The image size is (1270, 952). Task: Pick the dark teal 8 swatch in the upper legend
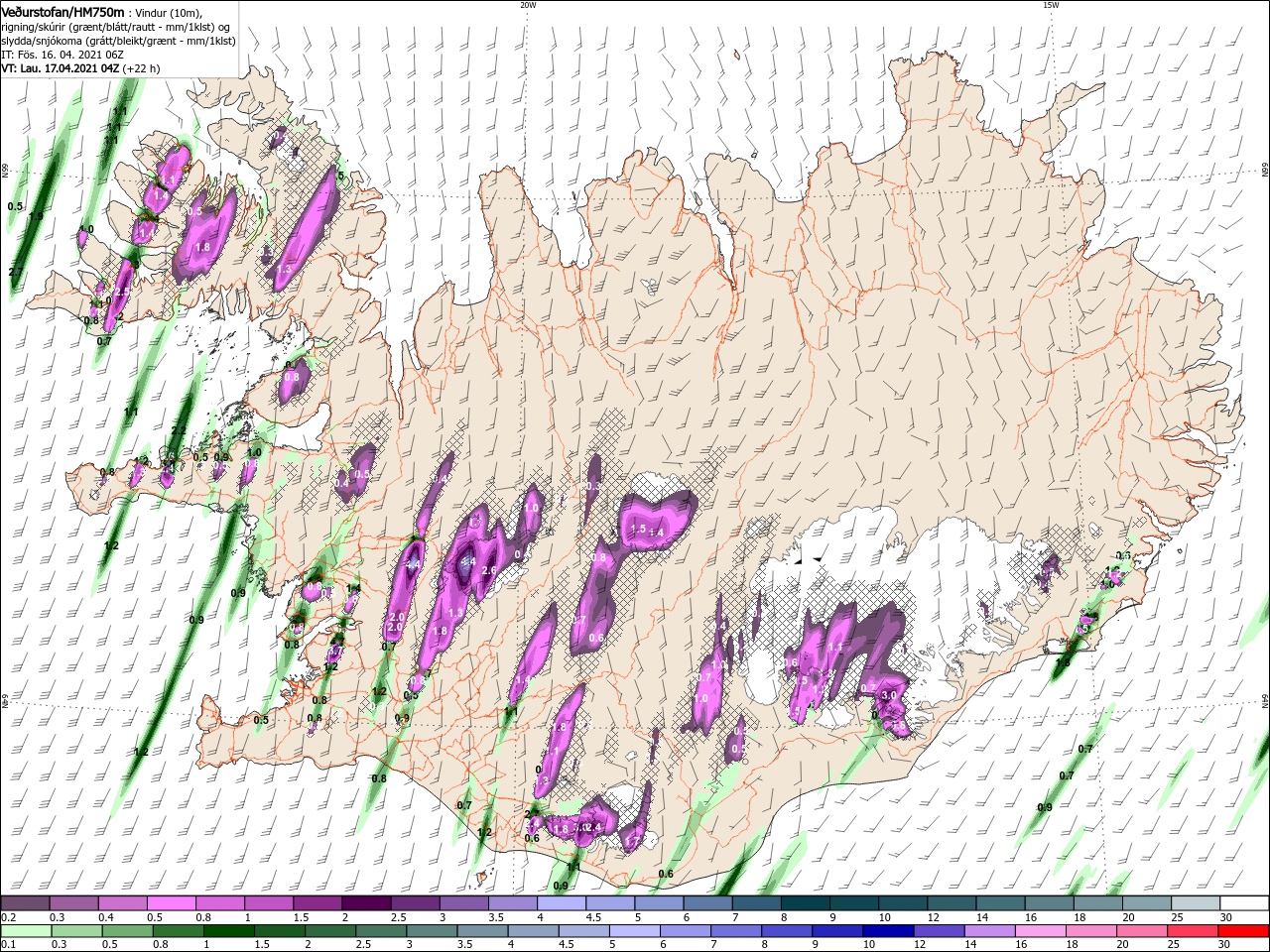(804, 903)
